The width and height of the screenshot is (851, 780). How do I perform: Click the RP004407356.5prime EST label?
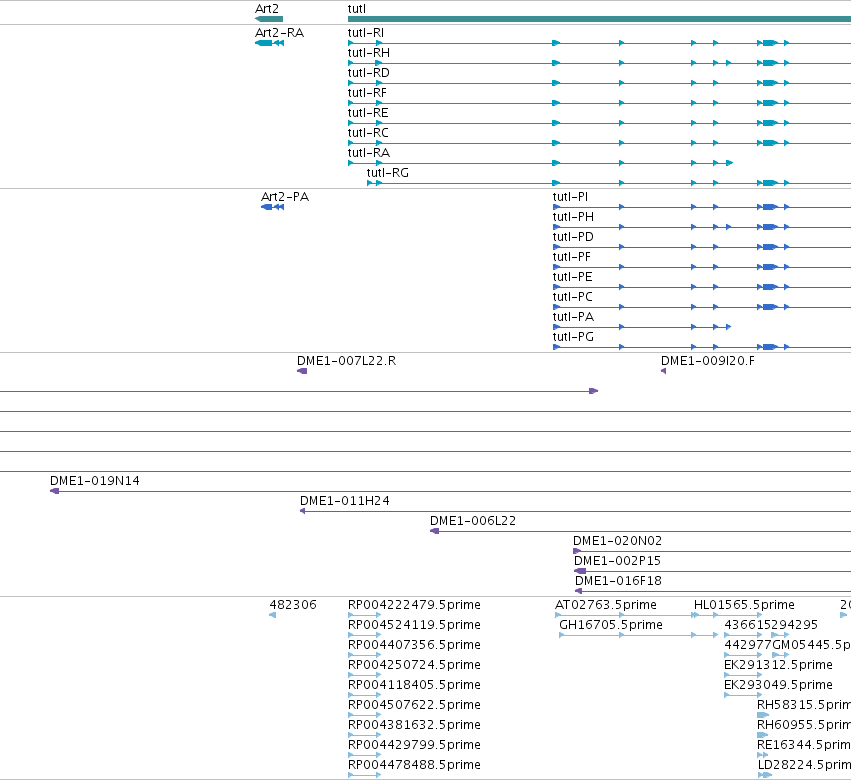coord(414,645)
